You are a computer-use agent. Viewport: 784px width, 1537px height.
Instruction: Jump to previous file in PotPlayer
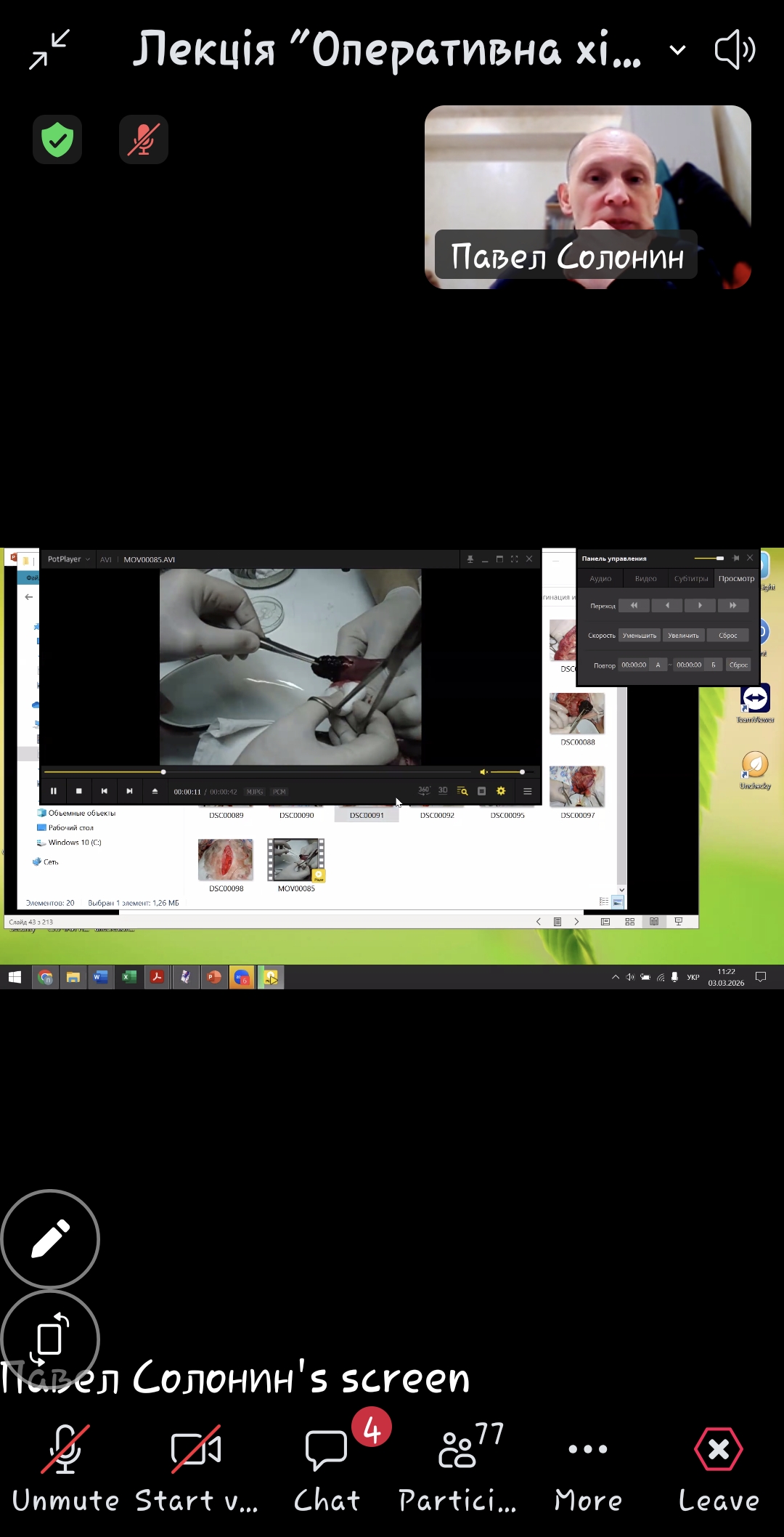click(104, 791)
